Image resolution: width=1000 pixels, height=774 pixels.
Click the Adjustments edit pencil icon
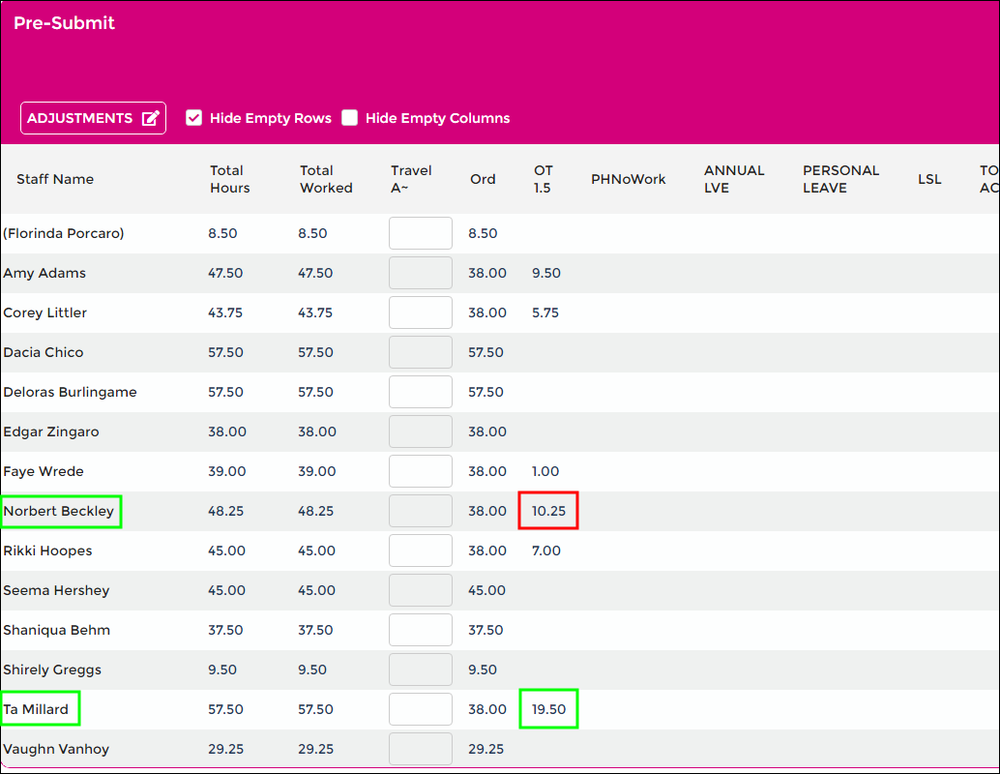click(150, 118)
